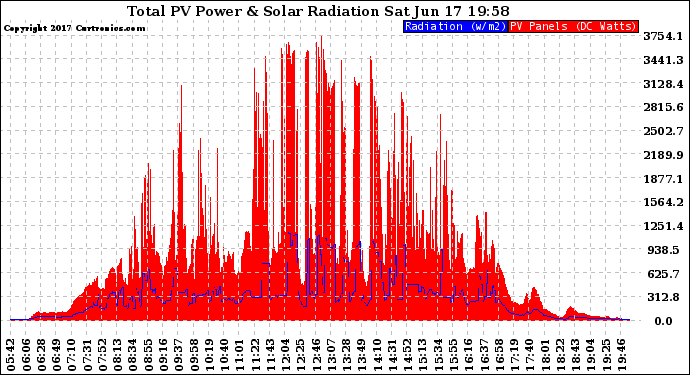Screen dimensions: 690x375
Task: Click the x-axis time label 08:34
Action: click(x=133, y=355)
